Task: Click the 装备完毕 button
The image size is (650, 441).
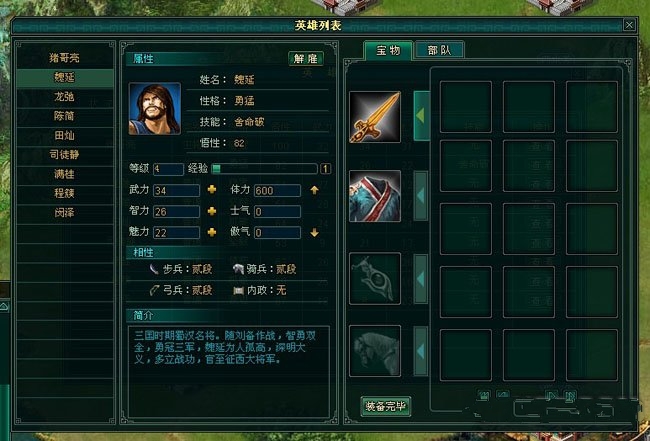Action: click(x=386, y=406)
